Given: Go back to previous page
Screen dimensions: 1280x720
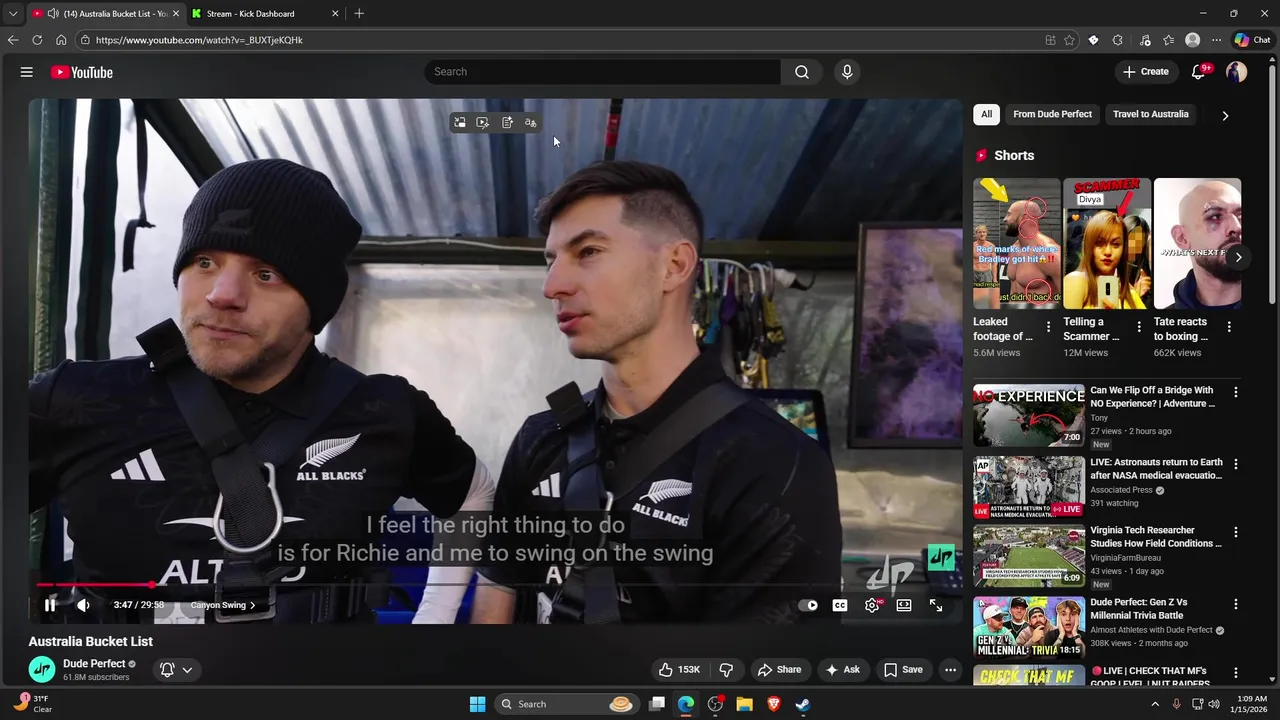Looking at the screenshot, I should [x=13, y=40].
